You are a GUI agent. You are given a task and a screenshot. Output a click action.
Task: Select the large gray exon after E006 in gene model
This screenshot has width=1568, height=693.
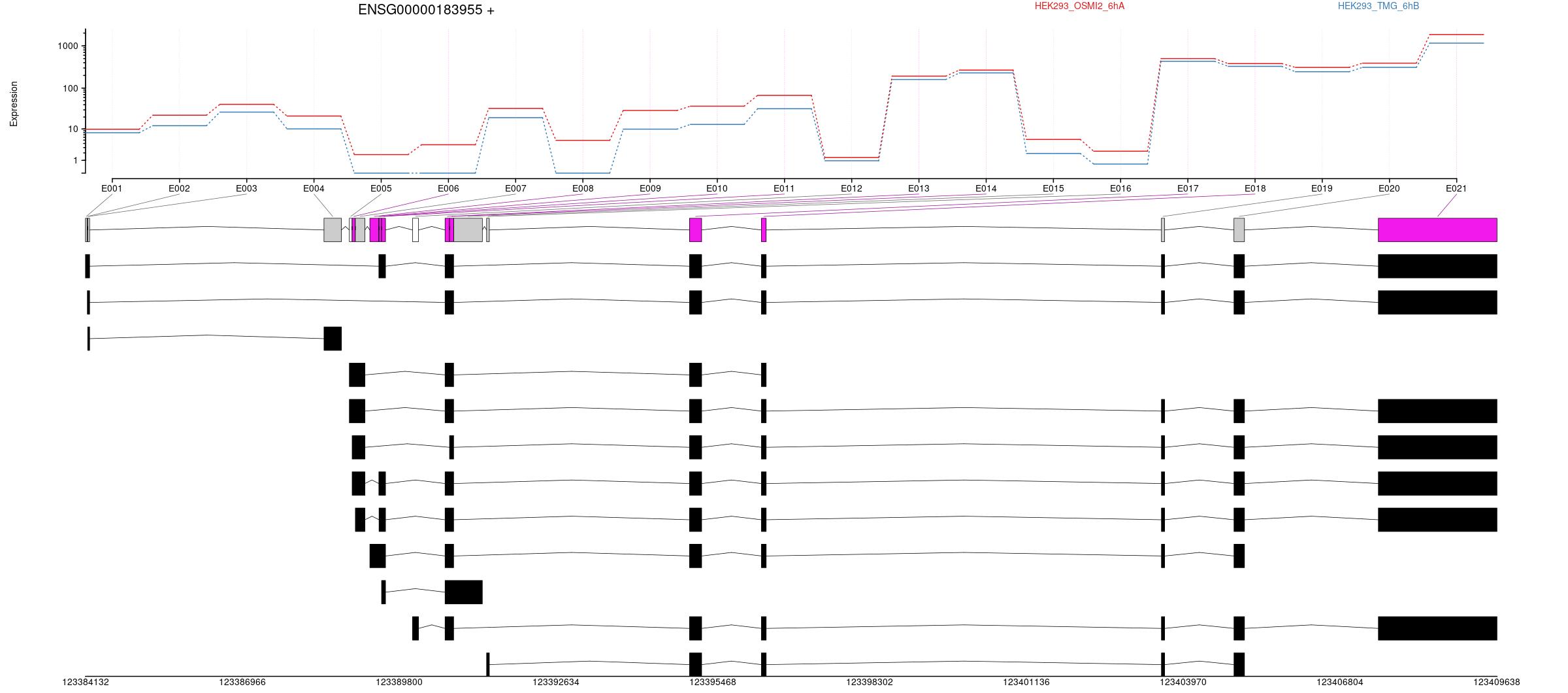468,230
